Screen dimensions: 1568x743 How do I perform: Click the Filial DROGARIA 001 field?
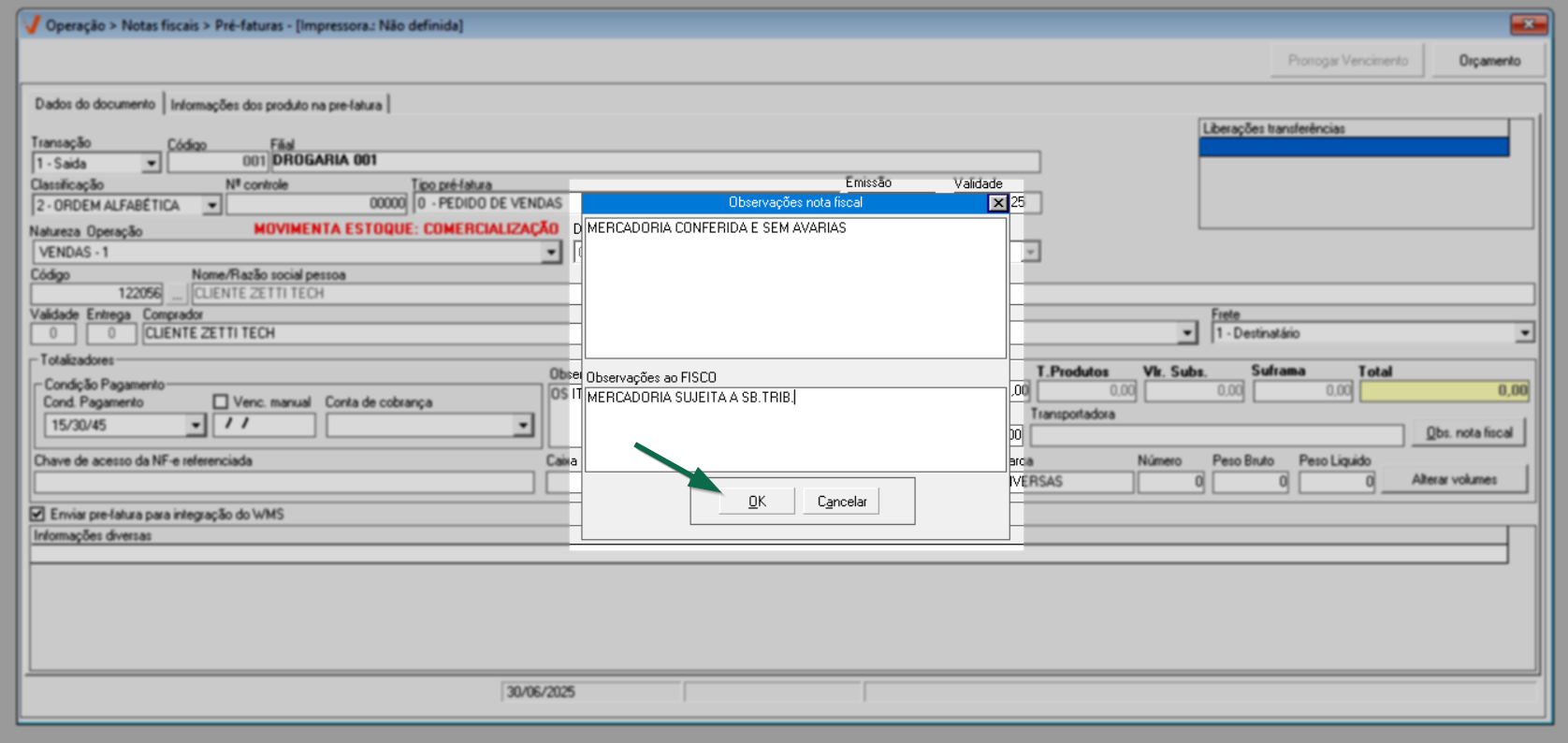(x=655, y=161)
